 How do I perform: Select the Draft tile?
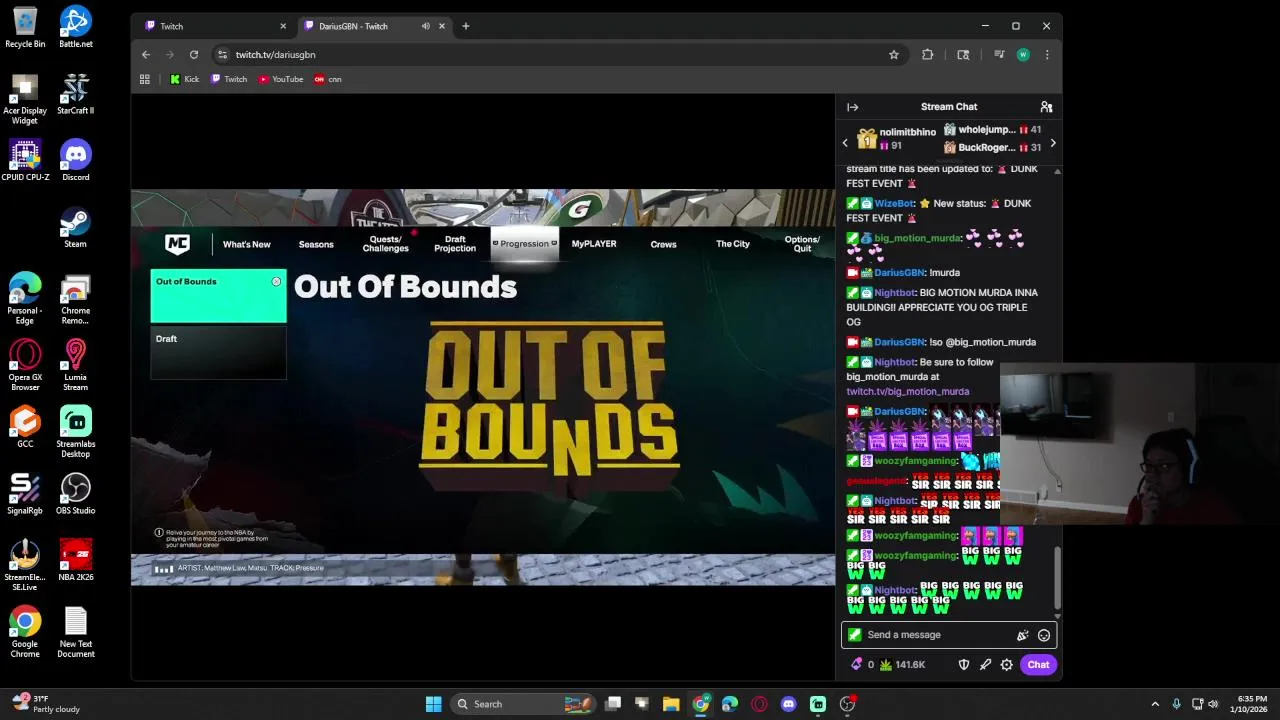tap(219, 354)
